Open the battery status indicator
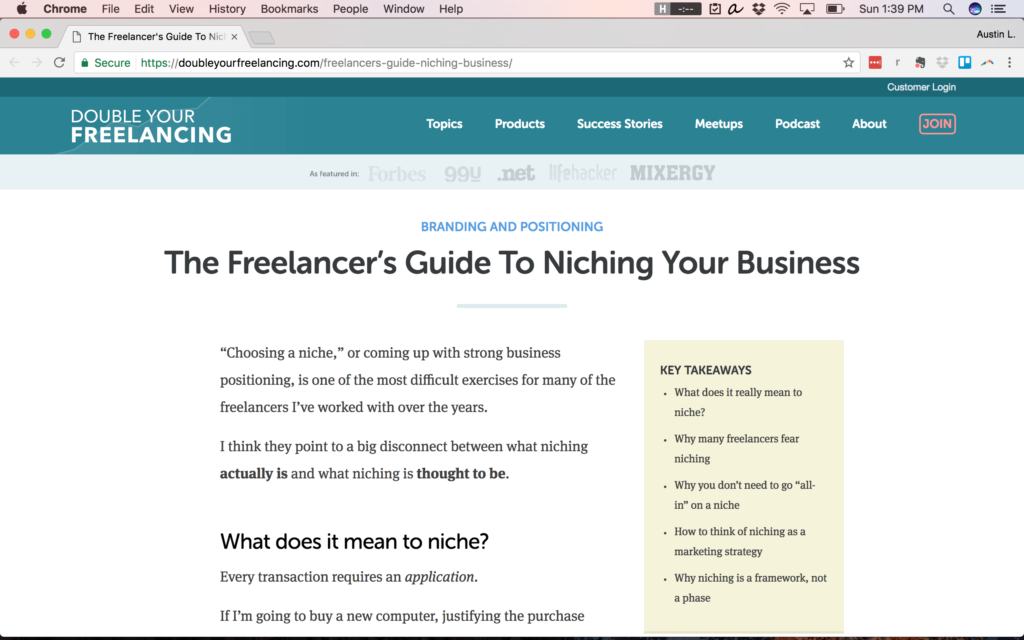The height and width of the screenshot is (640, 1024). pyautogui.click(x=834, y=9)
